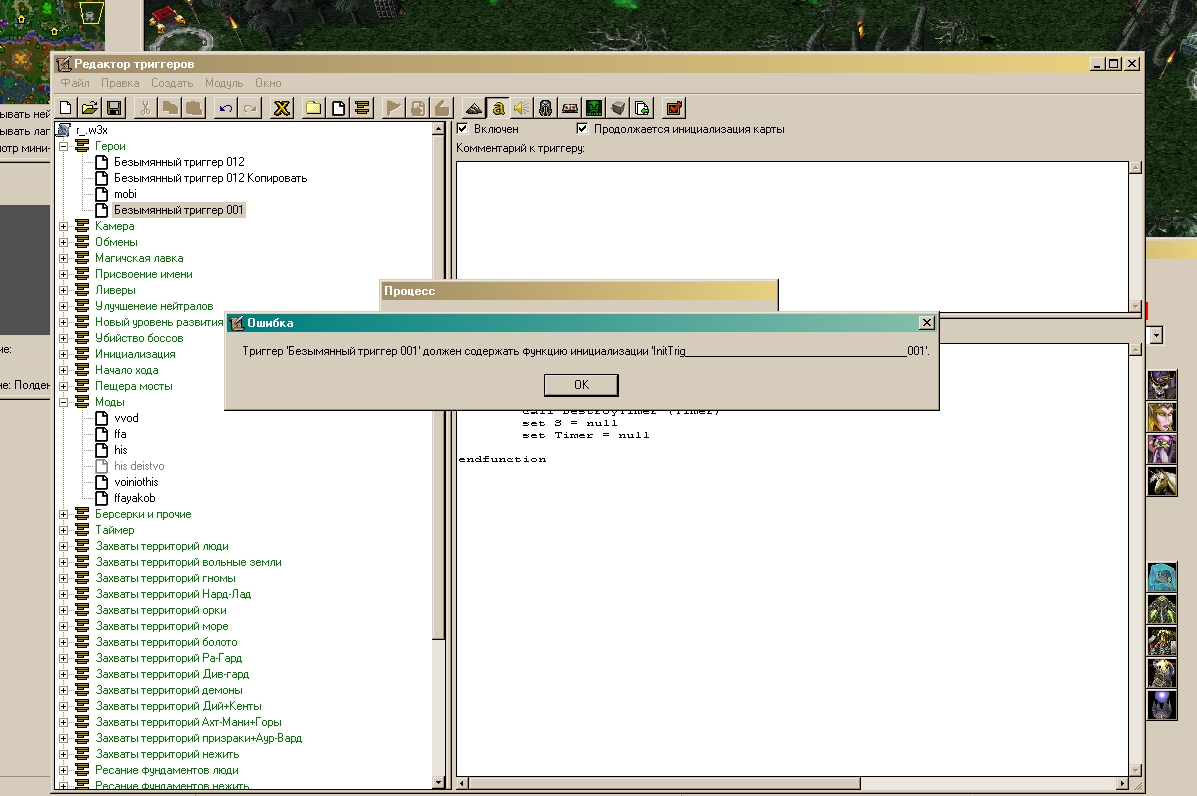
Task: Click the Save floppy disk icon
Action: tap(114, 108)
